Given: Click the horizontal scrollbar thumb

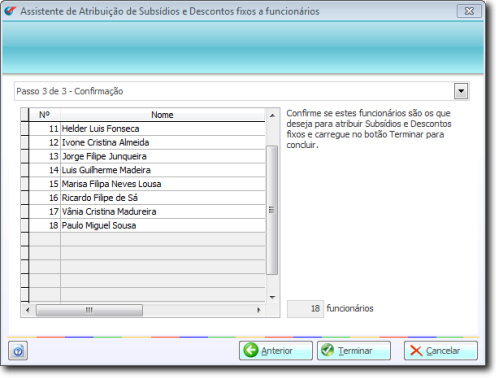Looking at the screenshot, I should 89,310.
